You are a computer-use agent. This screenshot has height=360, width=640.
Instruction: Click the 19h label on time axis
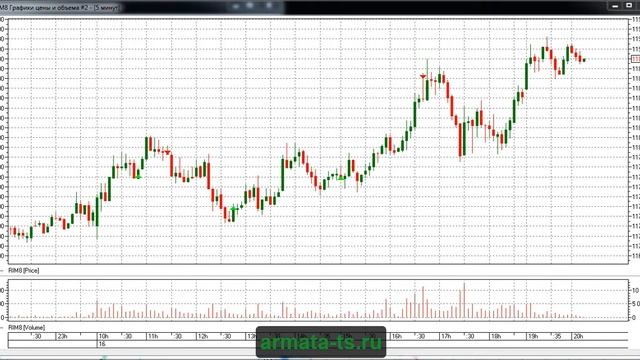point(533,336)
